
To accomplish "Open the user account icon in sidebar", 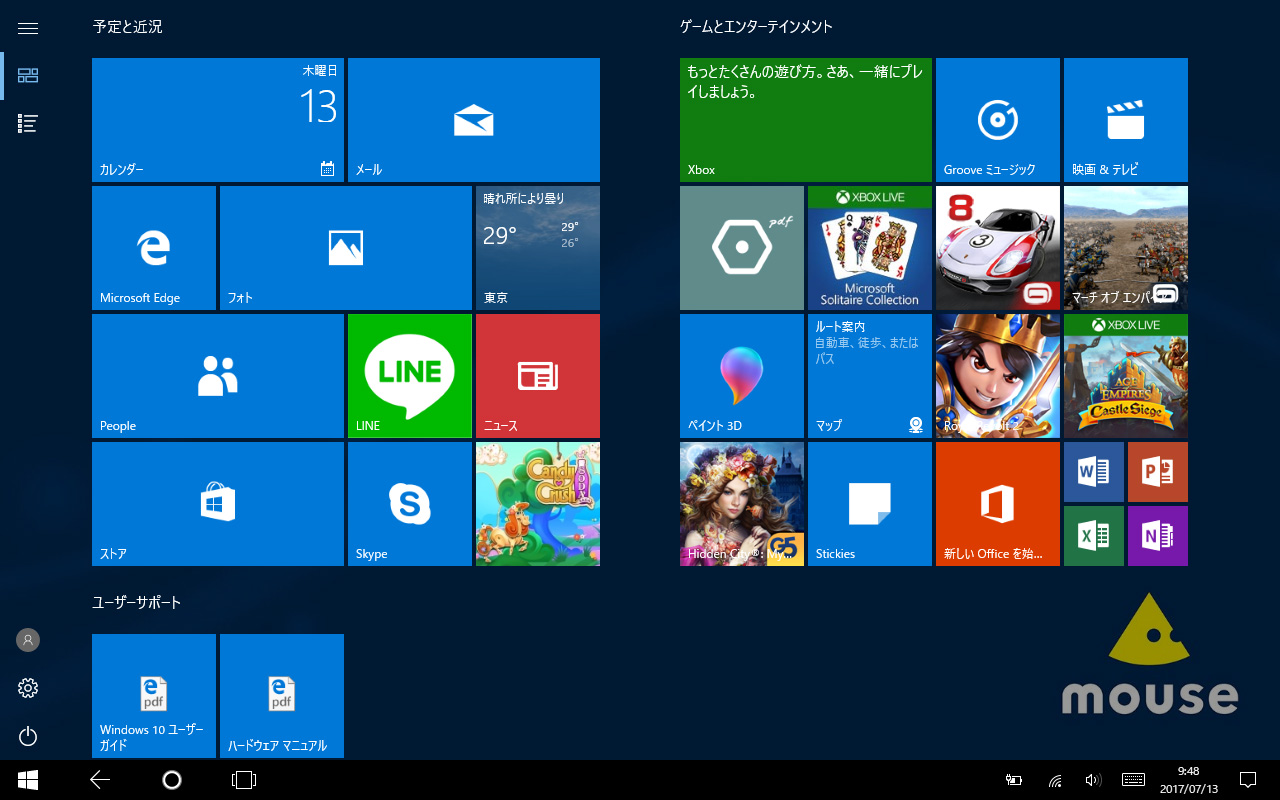I will point(27,640).
